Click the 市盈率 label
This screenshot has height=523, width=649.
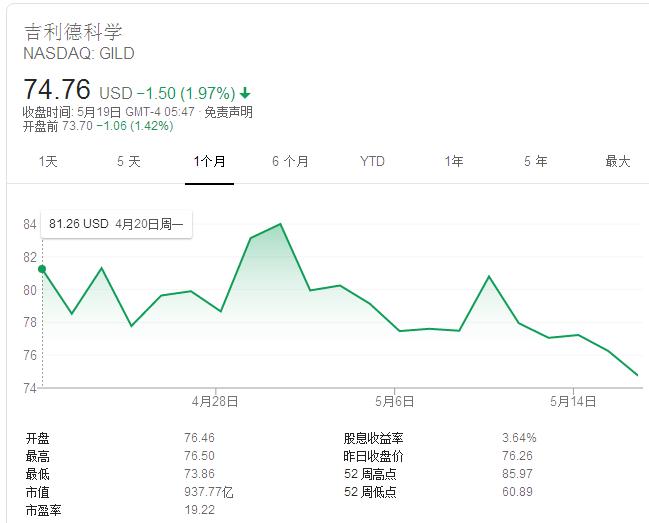point(43,510)
